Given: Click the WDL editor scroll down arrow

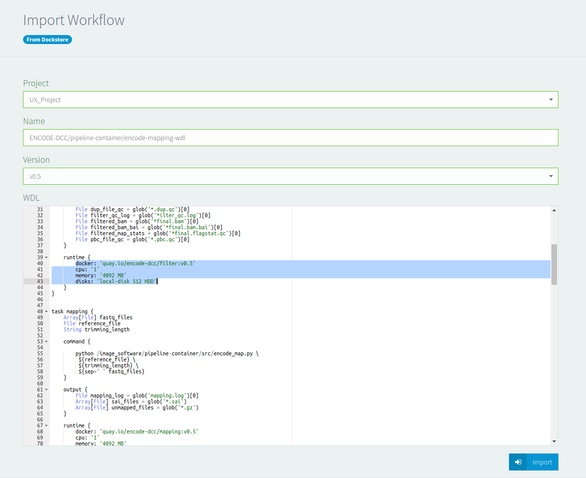Looking at the screenshot, I should pyautogui.click(x=554, y=441).
